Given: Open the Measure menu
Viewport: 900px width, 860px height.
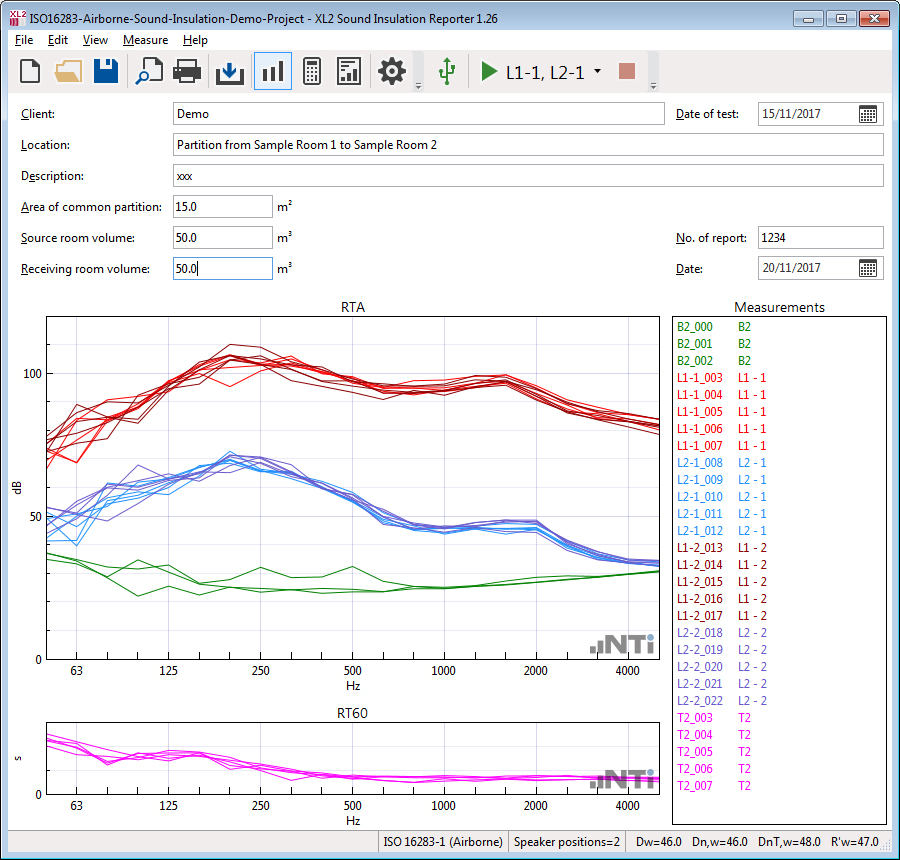Looking at the screenshot, I should [x=145, y=40].
